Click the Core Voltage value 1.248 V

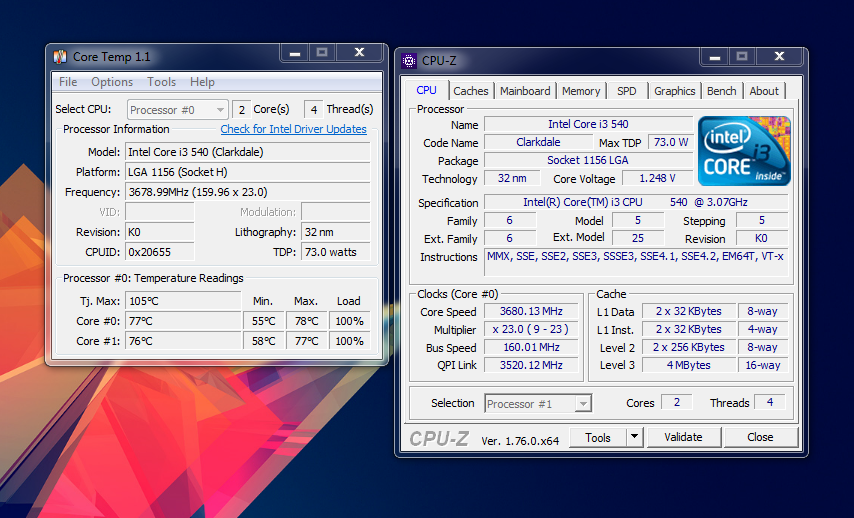[x=657, y=178]
